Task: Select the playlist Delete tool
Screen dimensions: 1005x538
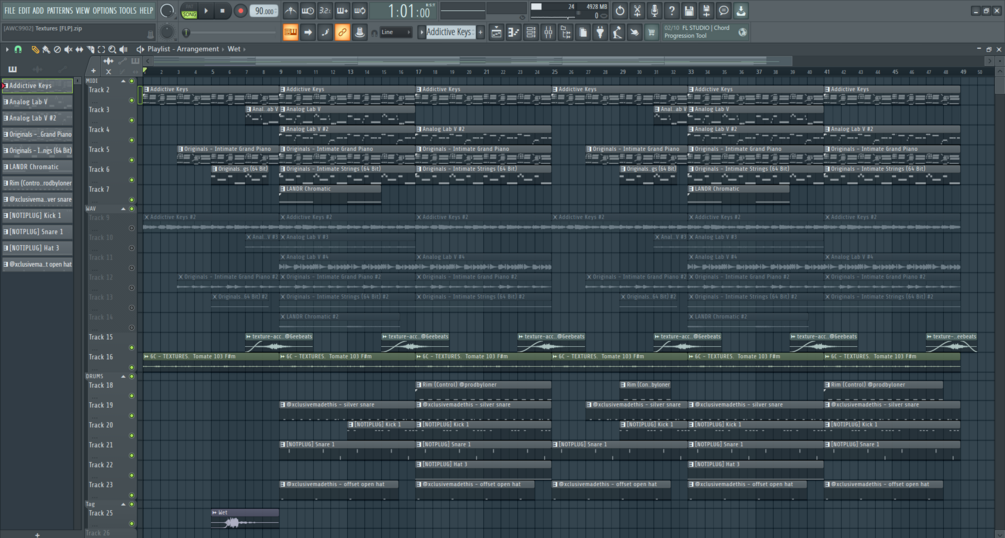Action: coord(57,49)
